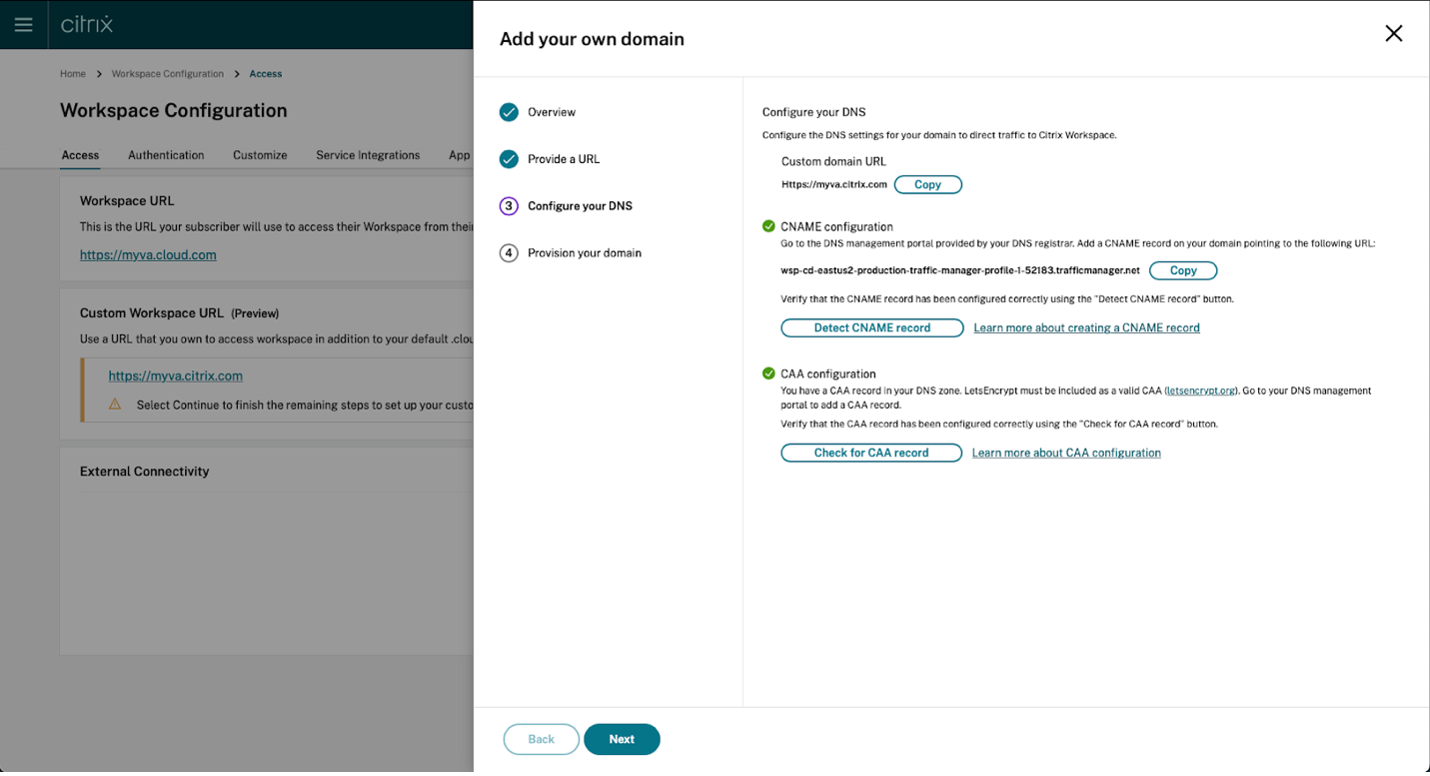Switch to the Service Integrations tab

(368, 155)
